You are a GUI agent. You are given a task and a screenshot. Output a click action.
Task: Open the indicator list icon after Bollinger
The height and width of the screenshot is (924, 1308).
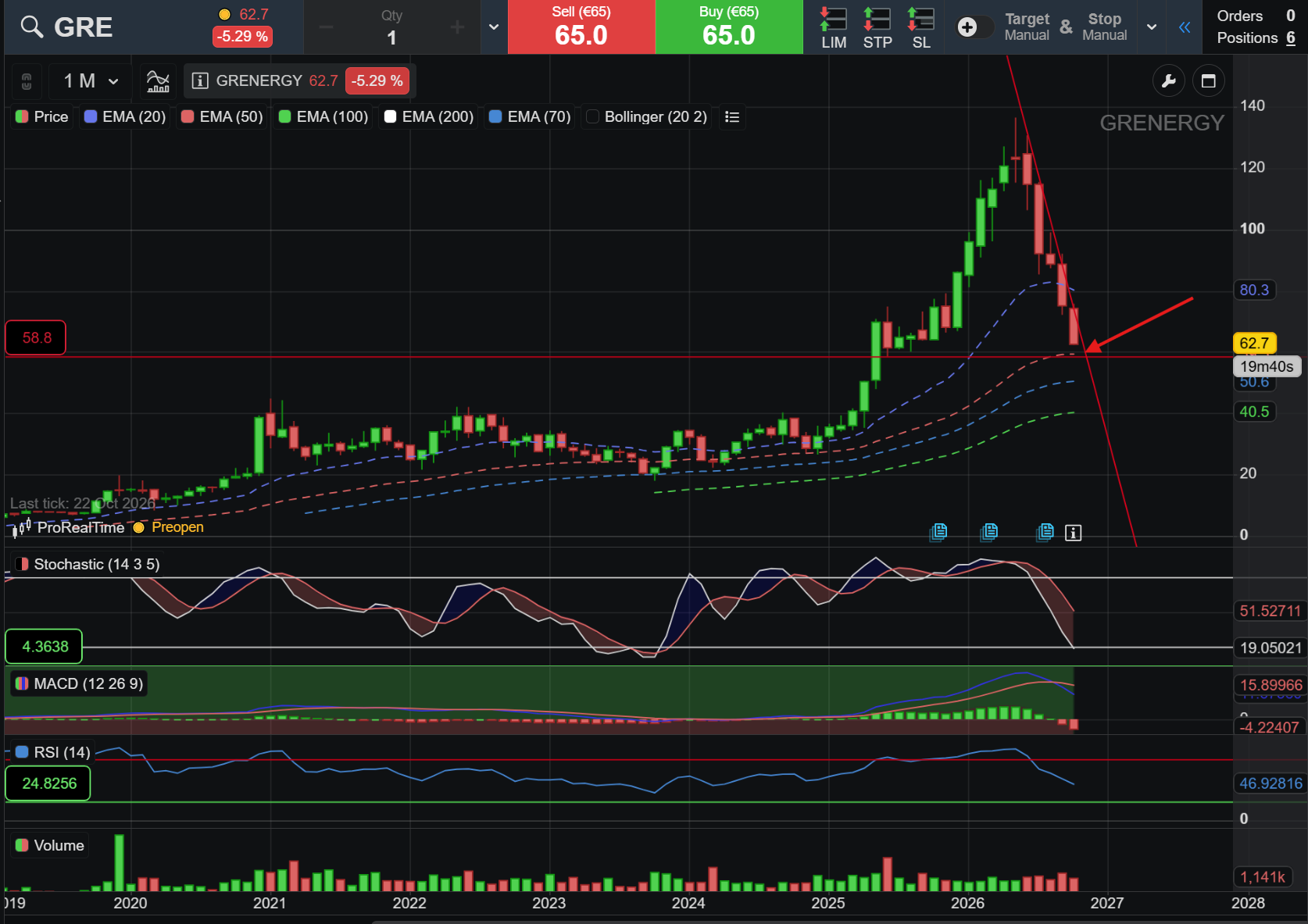coord(732,117)
